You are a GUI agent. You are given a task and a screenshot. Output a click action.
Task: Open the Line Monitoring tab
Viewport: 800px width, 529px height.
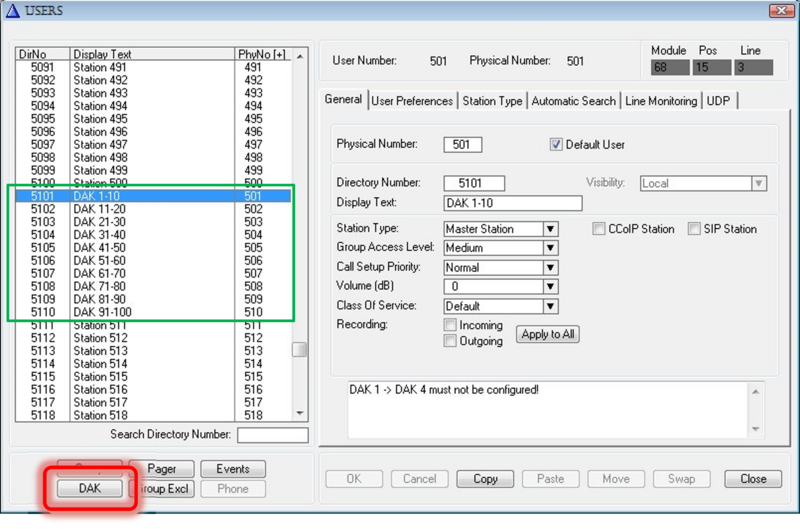(x=661, y=101)
